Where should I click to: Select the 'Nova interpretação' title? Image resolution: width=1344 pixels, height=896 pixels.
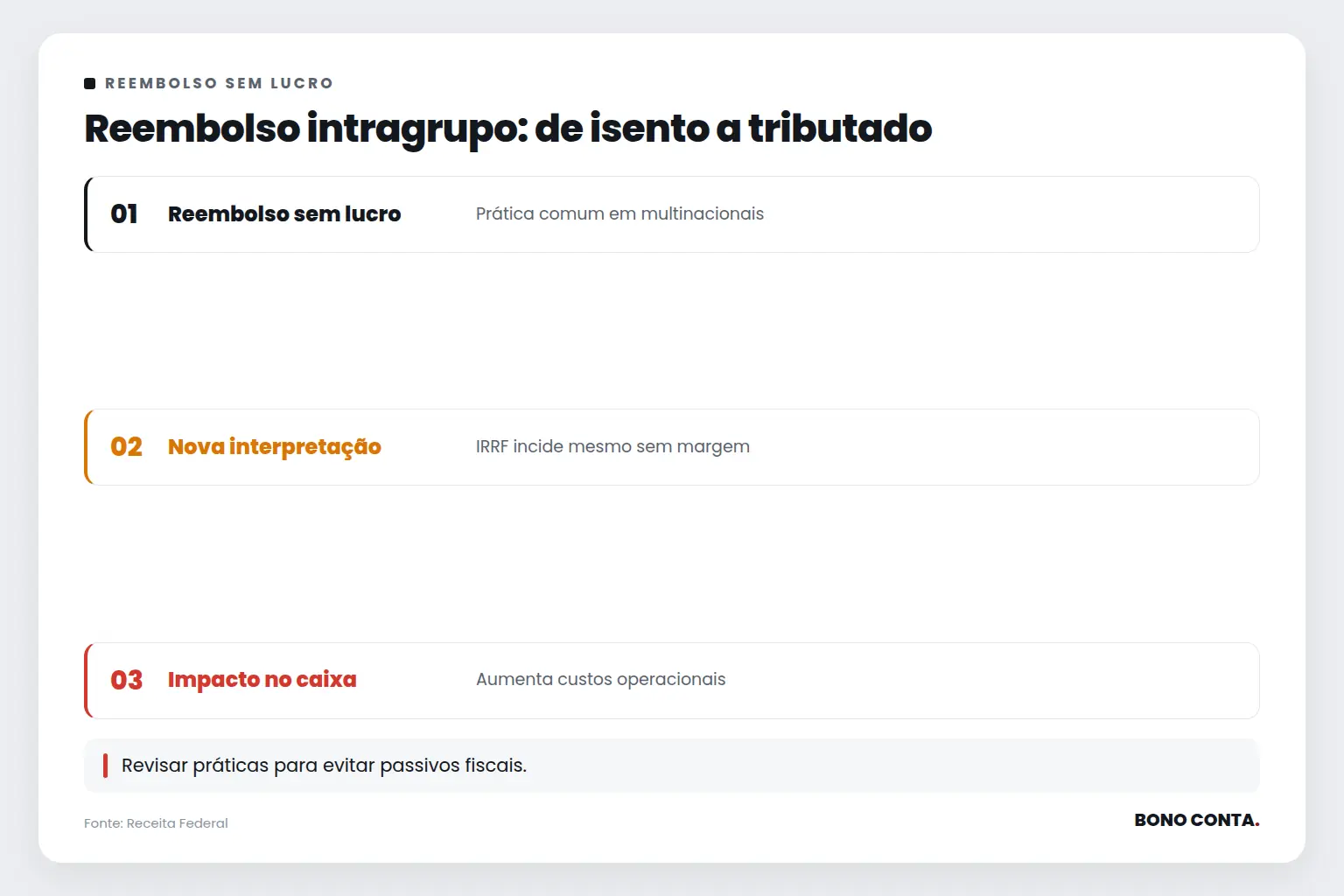[x=275, y=447]
